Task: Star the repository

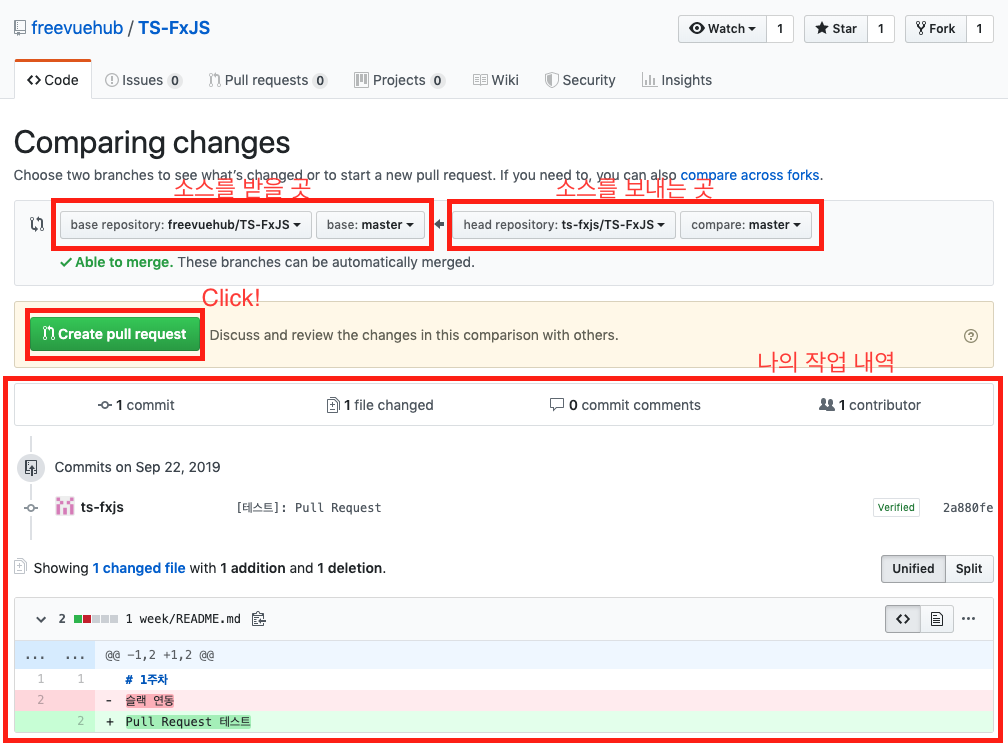Action: (836, 28)
